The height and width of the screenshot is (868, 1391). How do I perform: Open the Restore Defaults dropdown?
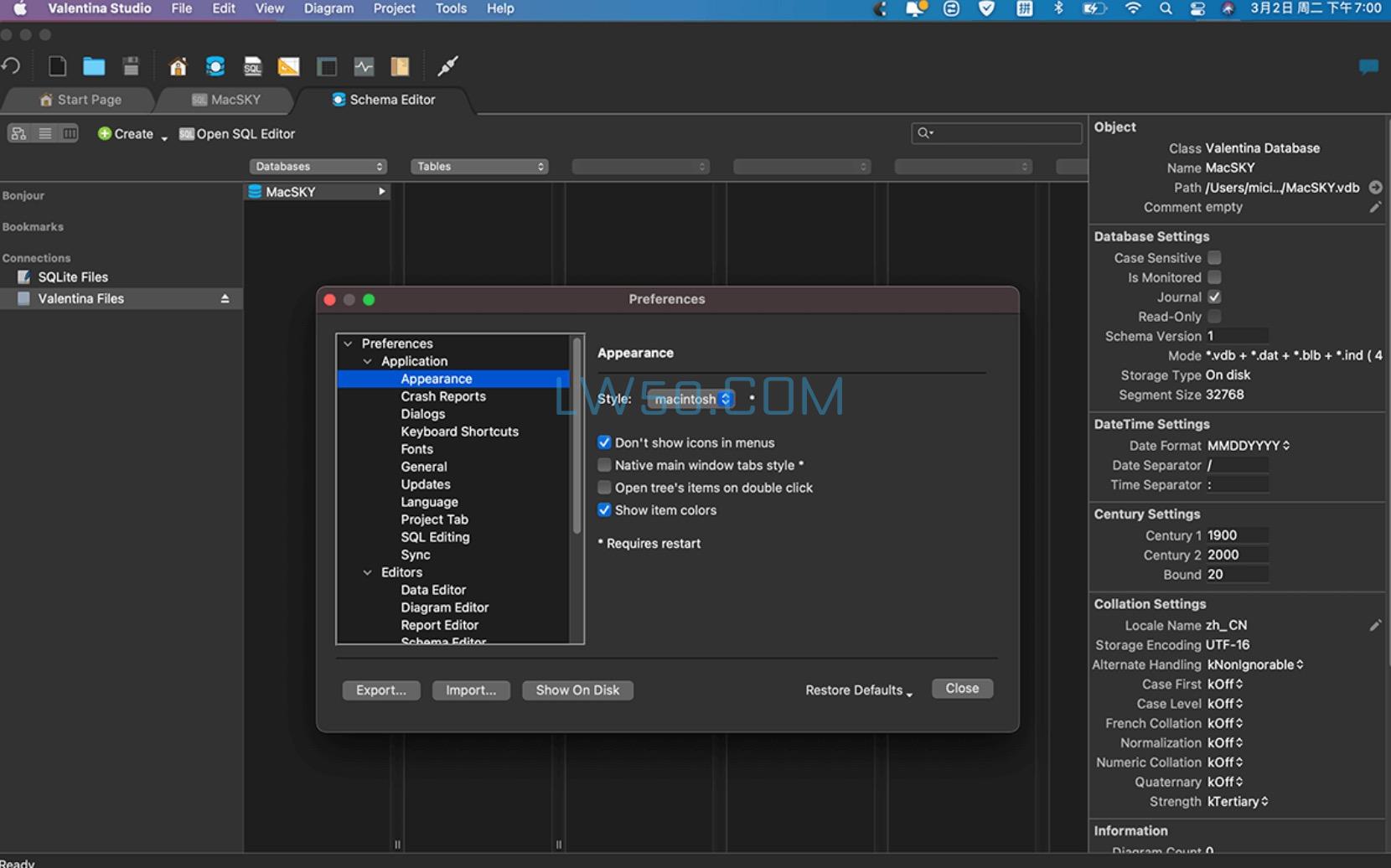pyautogui.click(x=859, y=690)
